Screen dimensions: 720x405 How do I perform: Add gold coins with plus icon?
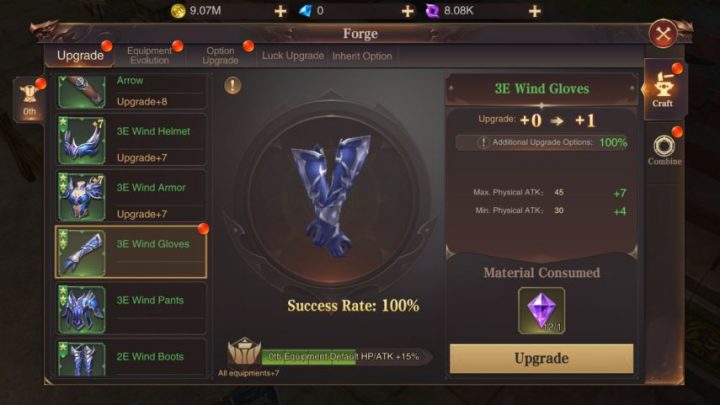(280, 11)
